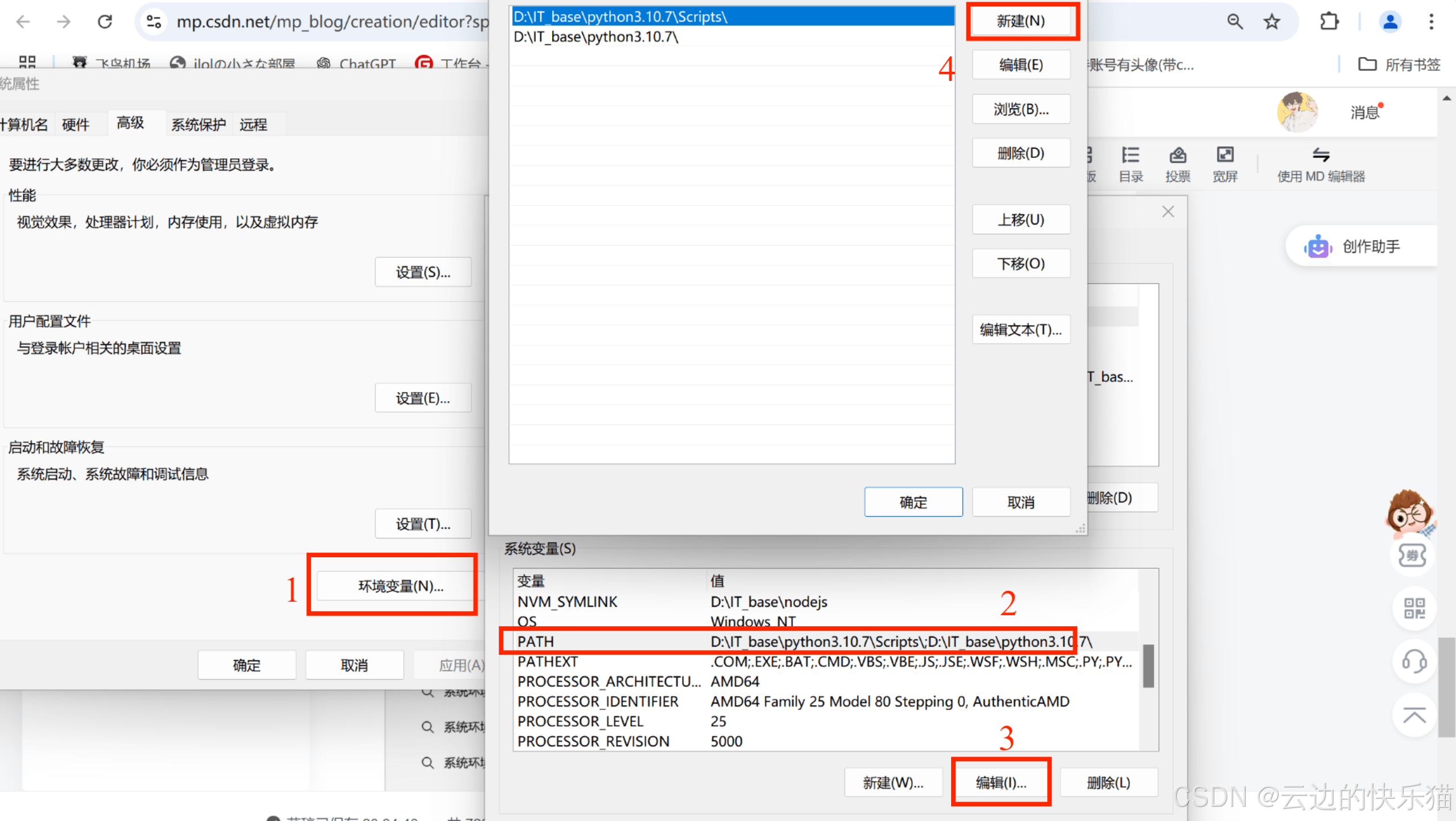Click the zoom magnifier icon in address bar

[1235, 22]
